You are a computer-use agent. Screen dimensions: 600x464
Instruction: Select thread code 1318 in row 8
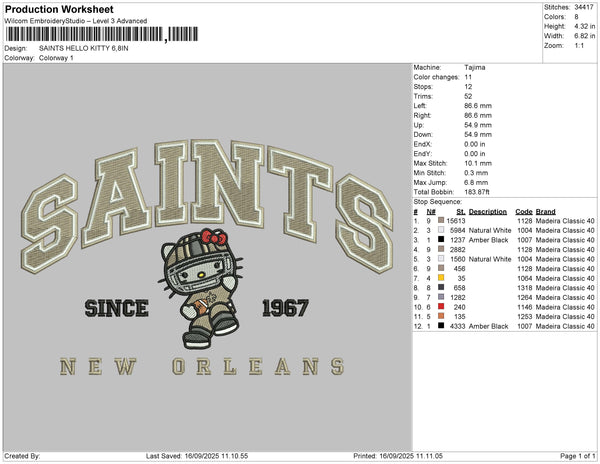[x=525, y=288]
